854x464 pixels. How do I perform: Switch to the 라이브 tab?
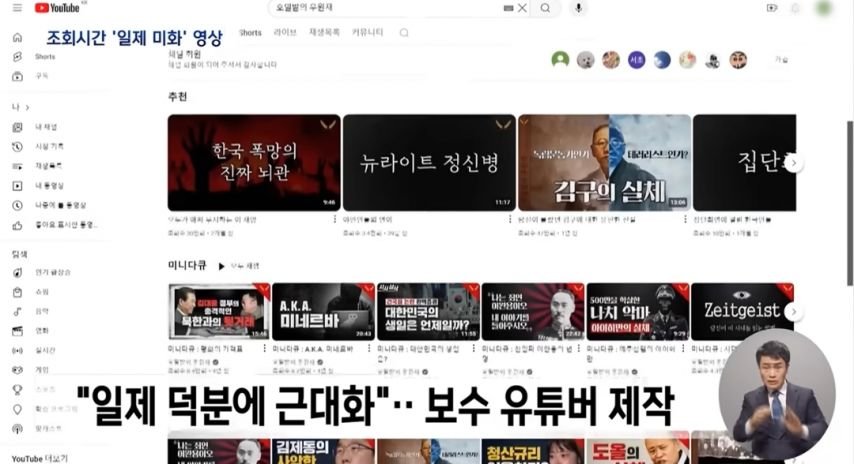click(285, 33)
